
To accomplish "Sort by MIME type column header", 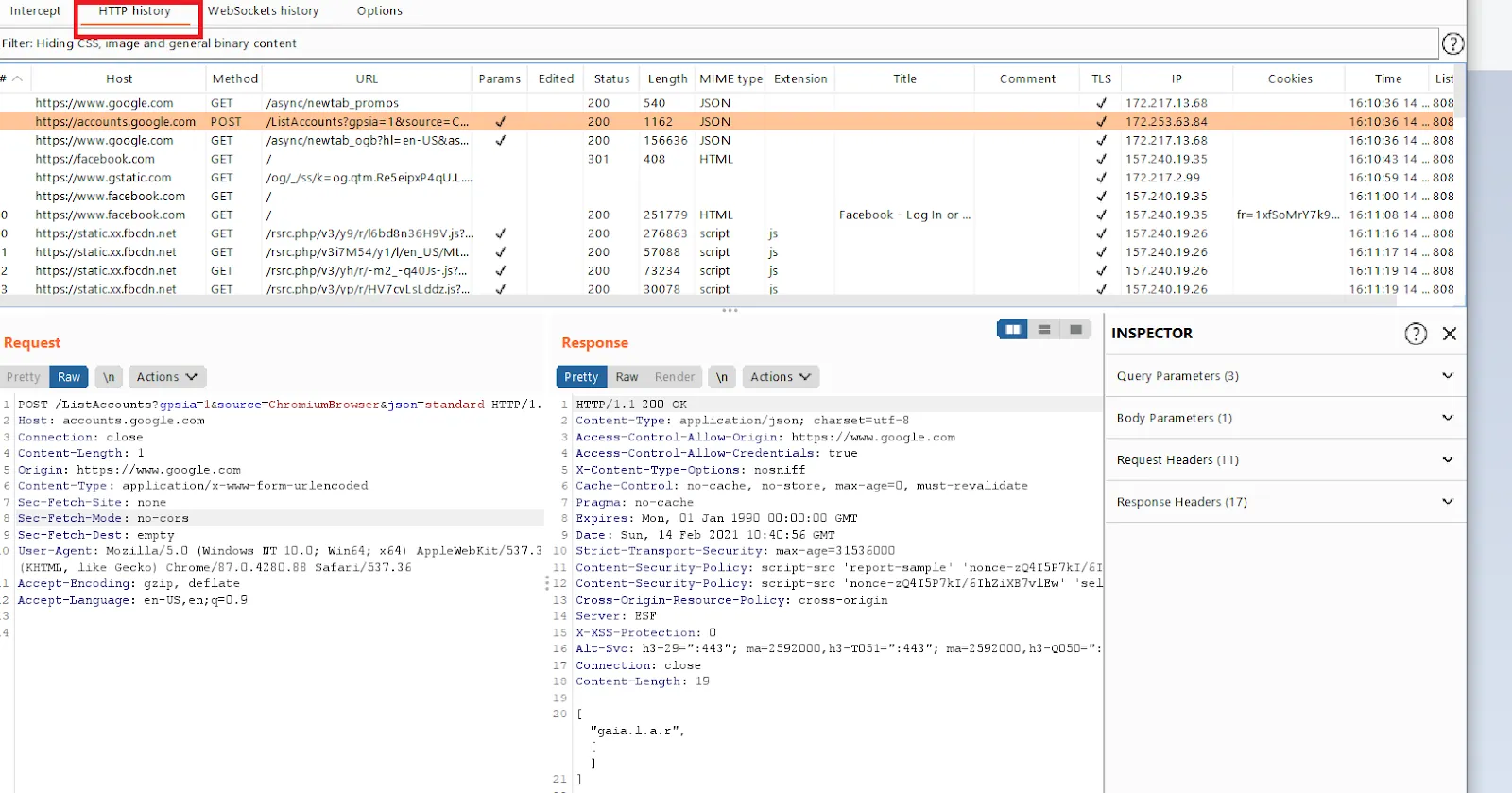I will point(731,78).
